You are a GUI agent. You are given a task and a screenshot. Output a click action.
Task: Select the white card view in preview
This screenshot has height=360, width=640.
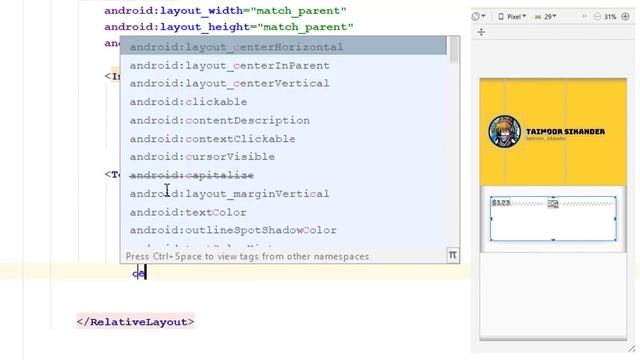tap(553, 219)
